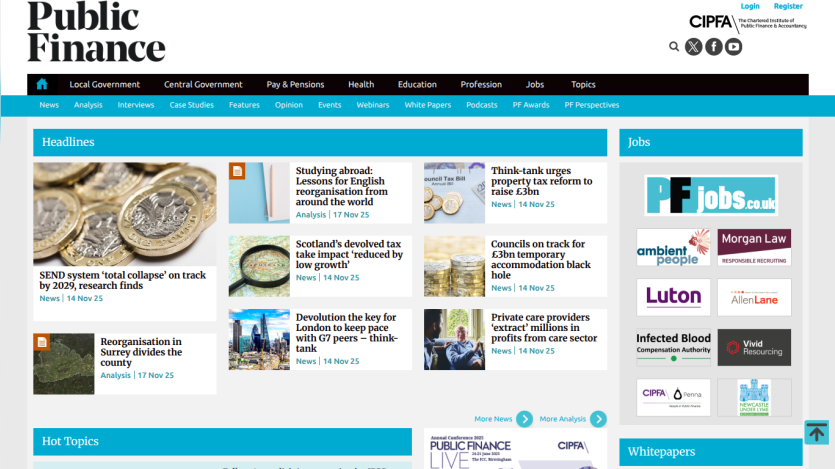
Task: Open Education menu item
Action: click(x=417, y=84)
